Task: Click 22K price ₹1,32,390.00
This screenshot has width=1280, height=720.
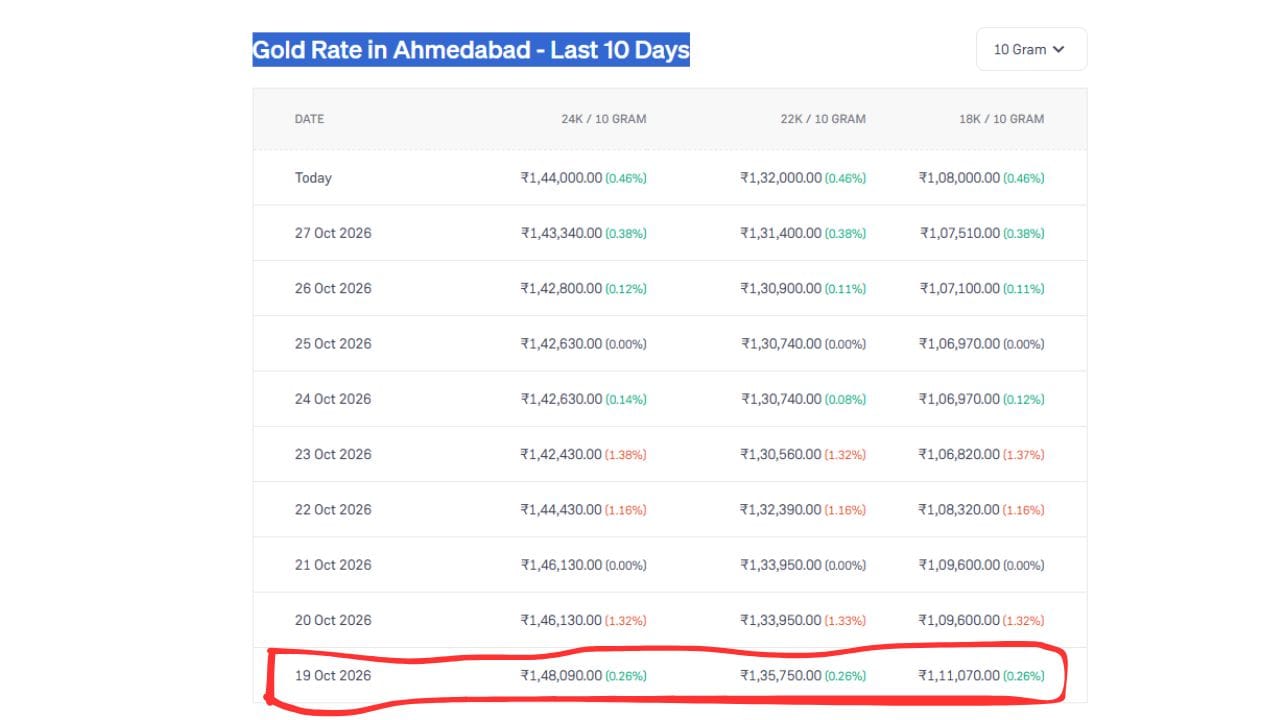Action: pos(781,509)
